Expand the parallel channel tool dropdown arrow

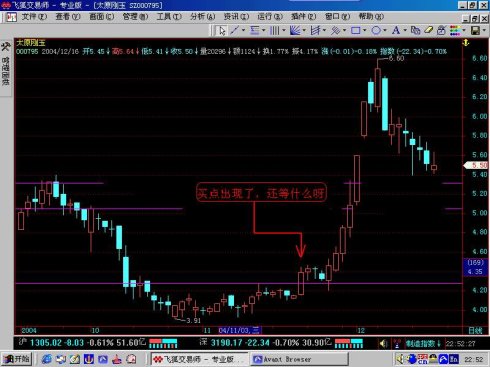(324, 30)
